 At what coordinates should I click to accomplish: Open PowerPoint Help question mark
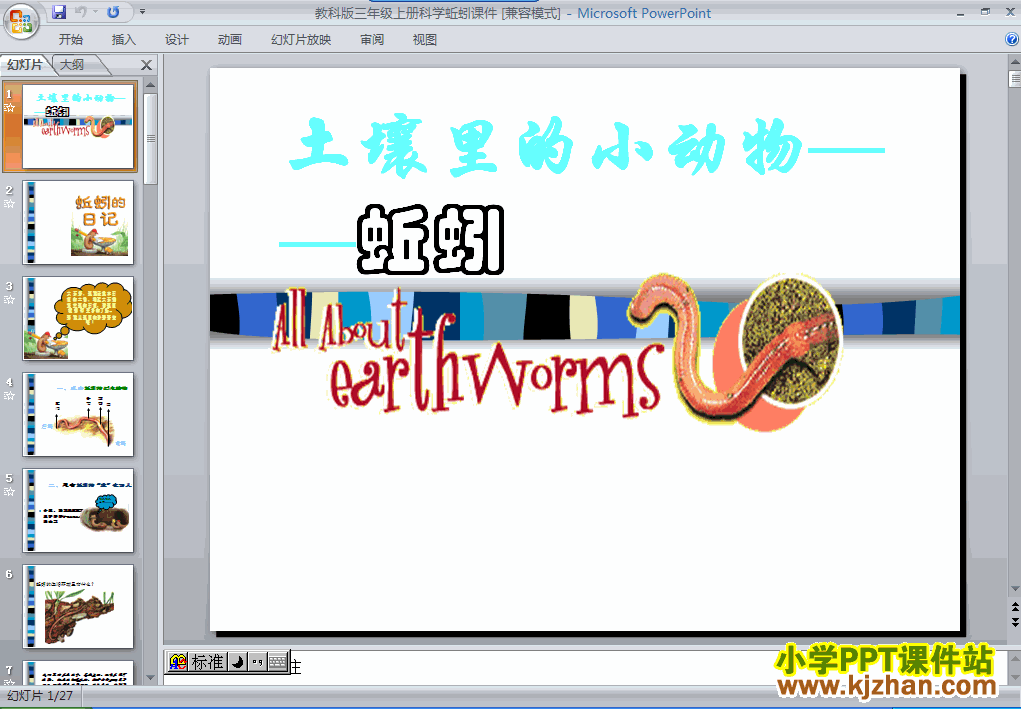click(x=1012, y=39)
